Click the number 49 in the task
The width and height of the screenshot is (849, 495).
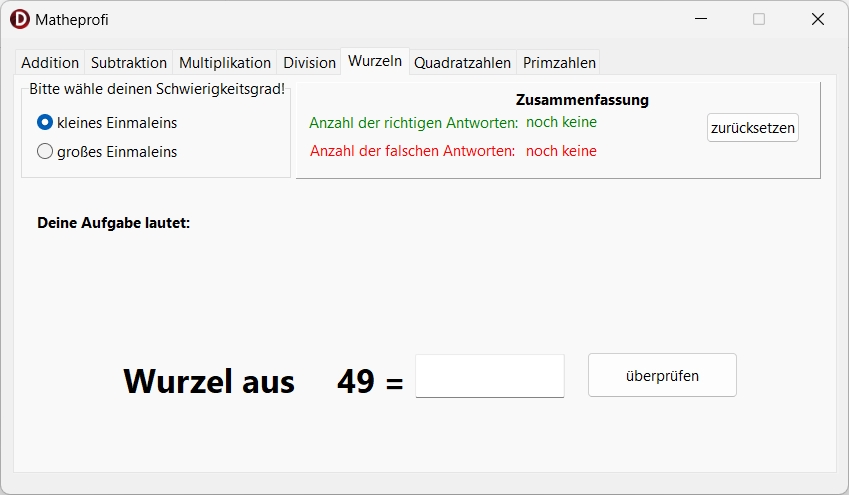[x=356, y=381]
